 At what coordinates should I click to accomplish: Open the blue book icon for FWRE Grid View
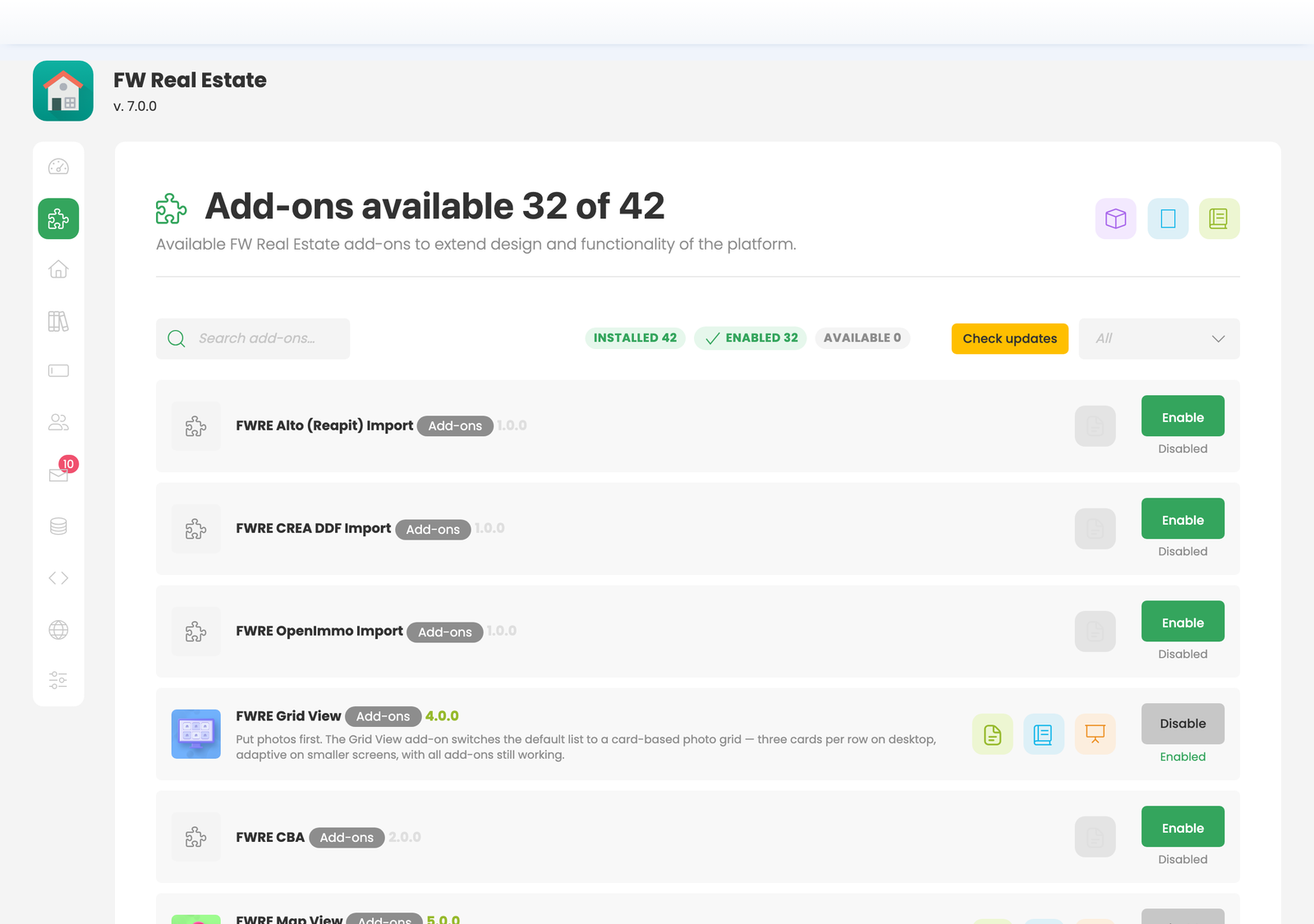tap(1044, 734)
